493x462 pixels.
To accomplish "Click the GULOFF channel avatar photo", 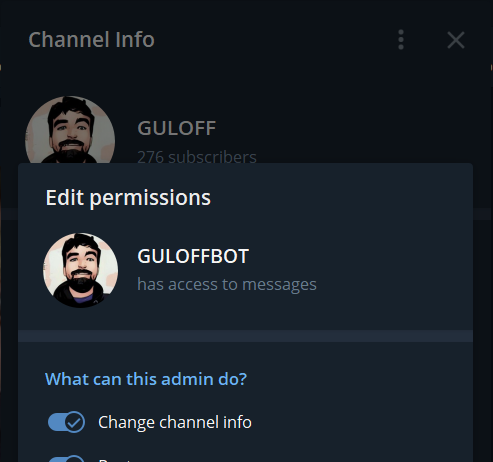I will click(70, 130).
